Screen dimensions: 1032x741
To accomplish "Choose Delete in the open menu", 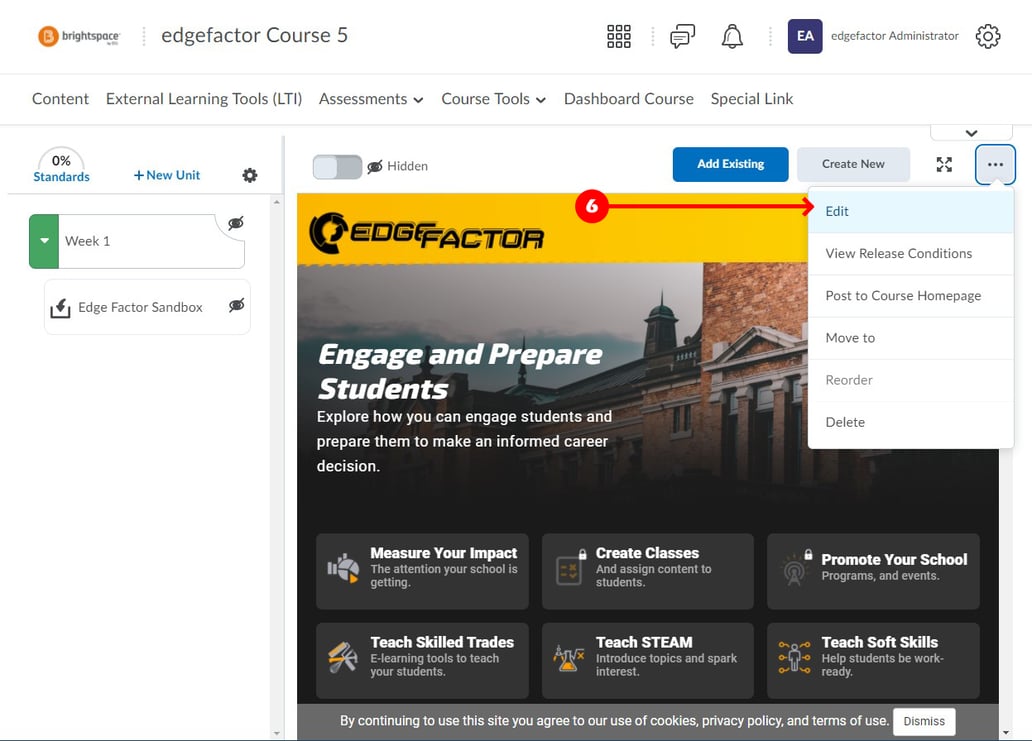I will [x=845, y=421].
